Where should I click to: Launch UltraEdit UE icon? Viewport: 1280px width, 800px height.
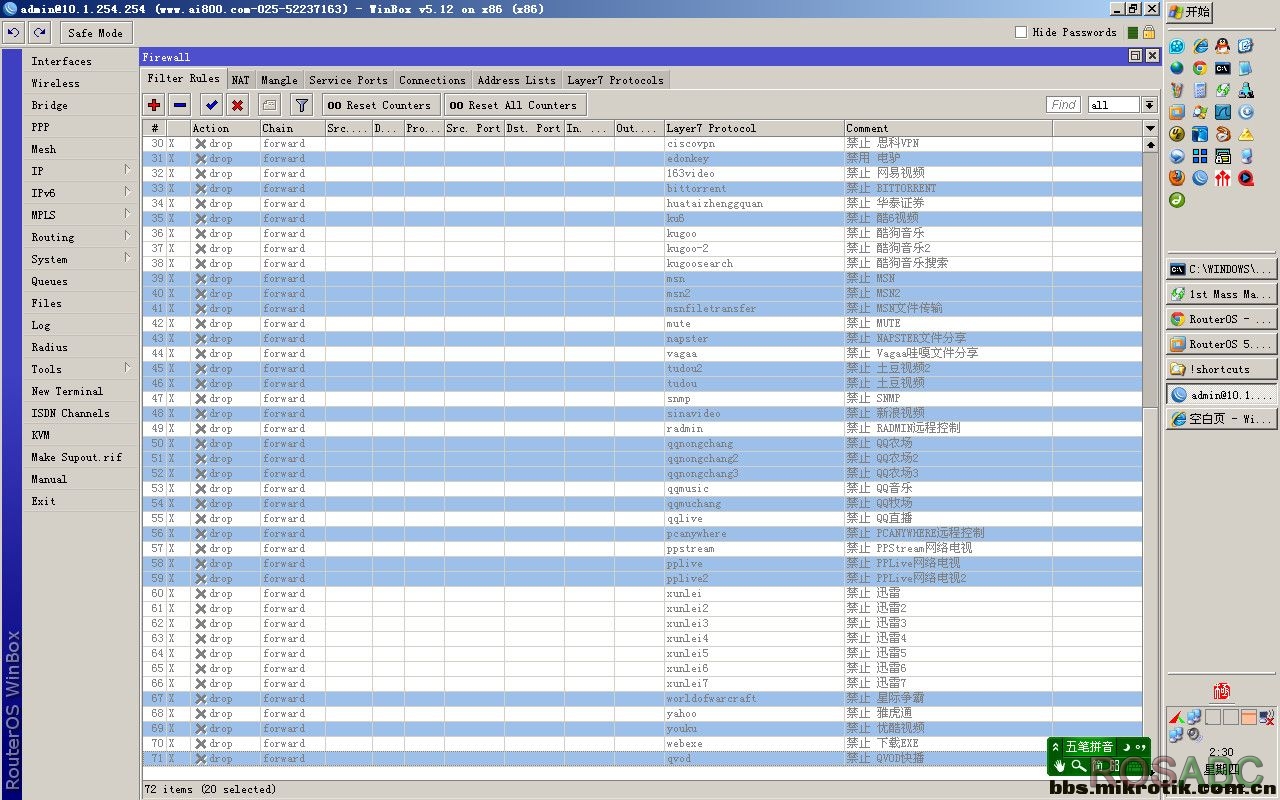tap(1177, 134)
